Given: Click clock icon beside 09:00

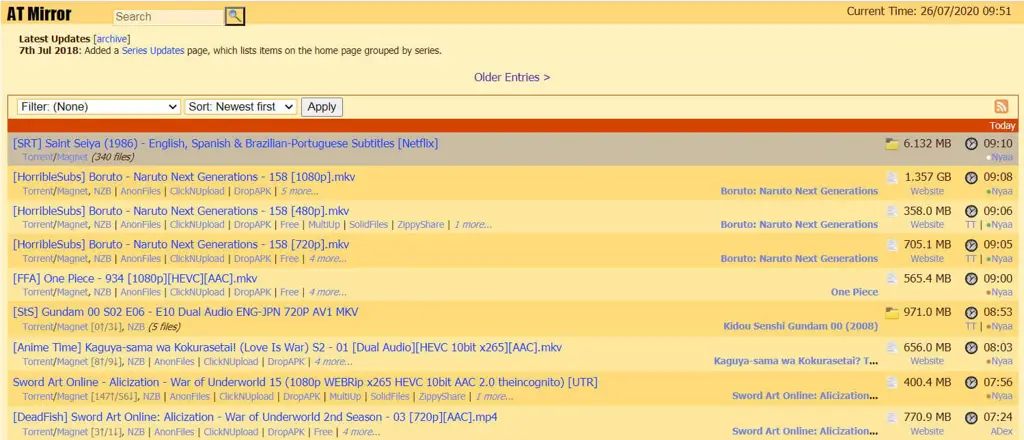Looking at the screenshot, I should pyautogui.click(x=971, y=279).
